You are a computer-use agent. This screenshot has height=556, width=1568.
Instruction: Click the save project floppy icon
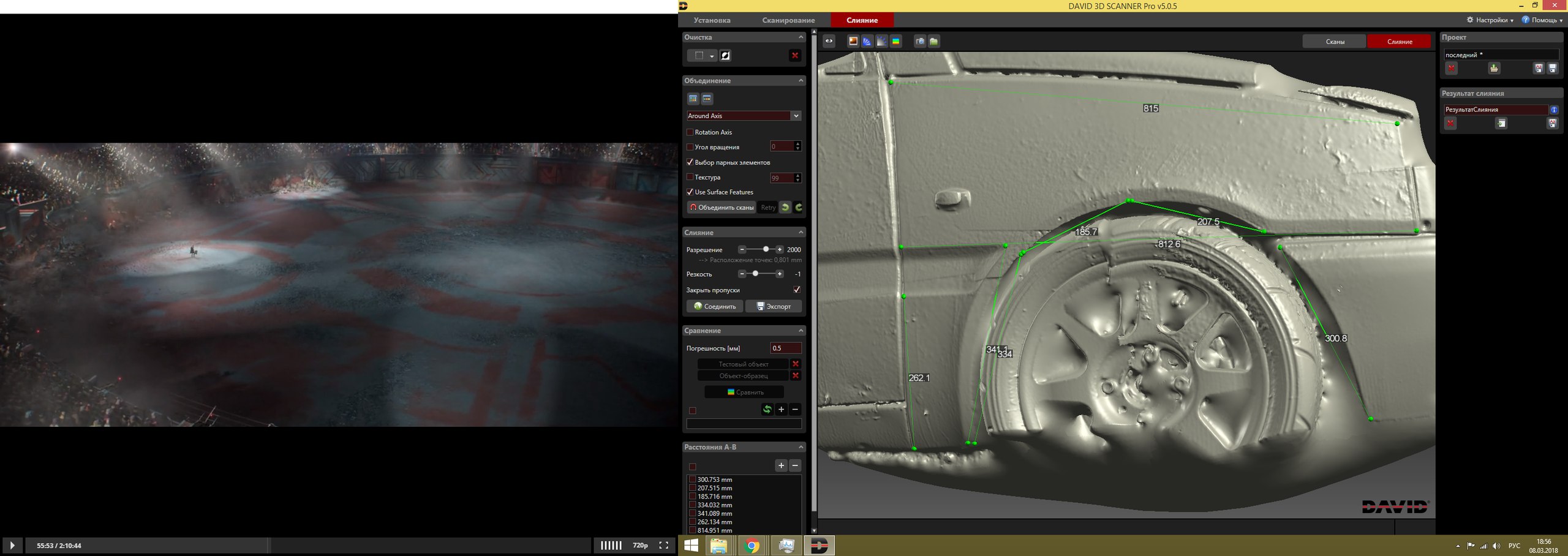click(1552, 69)
